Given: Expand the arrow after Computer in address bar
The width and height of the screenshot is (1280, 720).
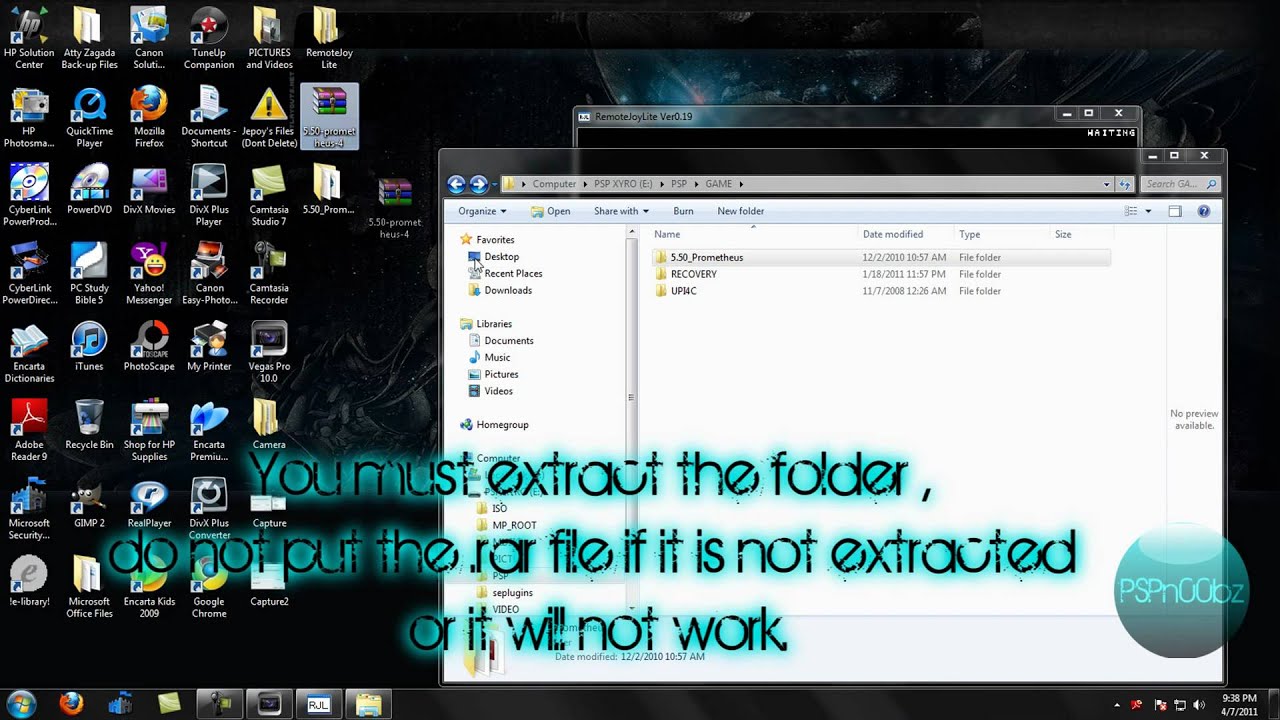Looking at the screenshot, I should point(583,184).
